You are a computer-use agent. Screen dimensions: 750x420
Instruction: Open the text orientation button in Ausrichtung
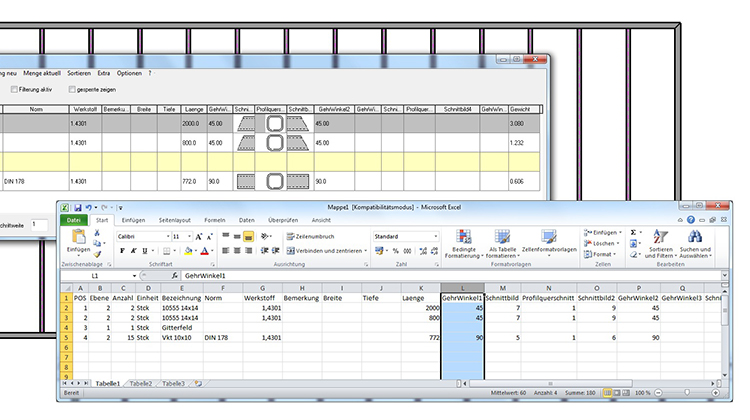point(265,236)
